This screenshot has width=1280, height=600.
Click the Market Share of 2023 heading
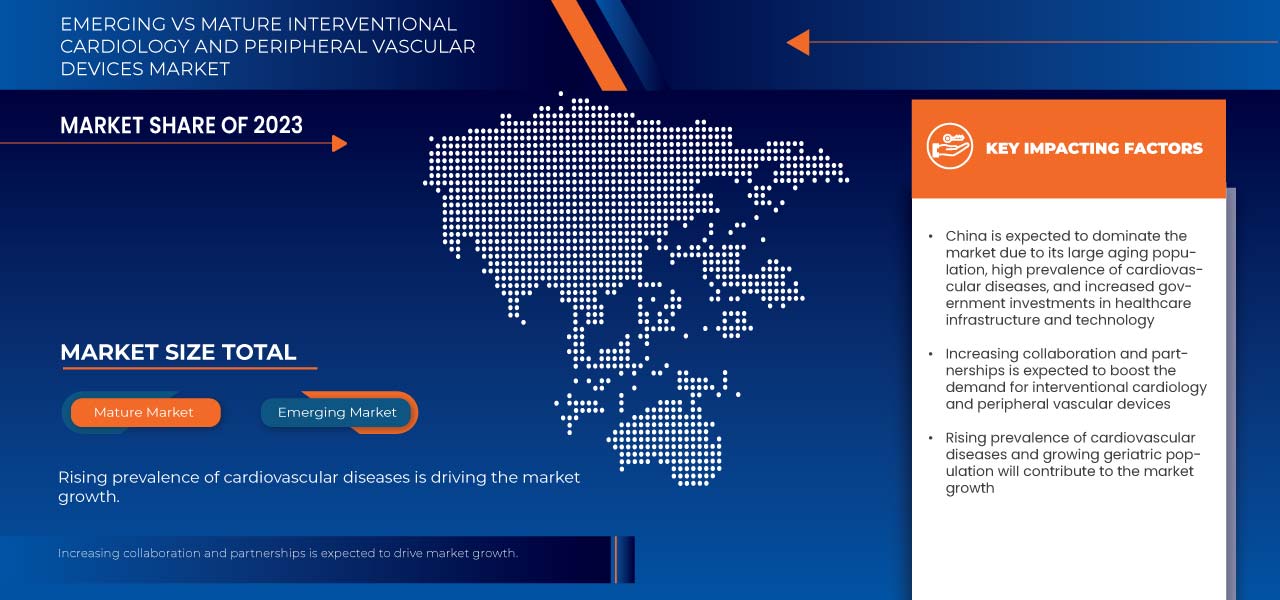coord(181,125)
